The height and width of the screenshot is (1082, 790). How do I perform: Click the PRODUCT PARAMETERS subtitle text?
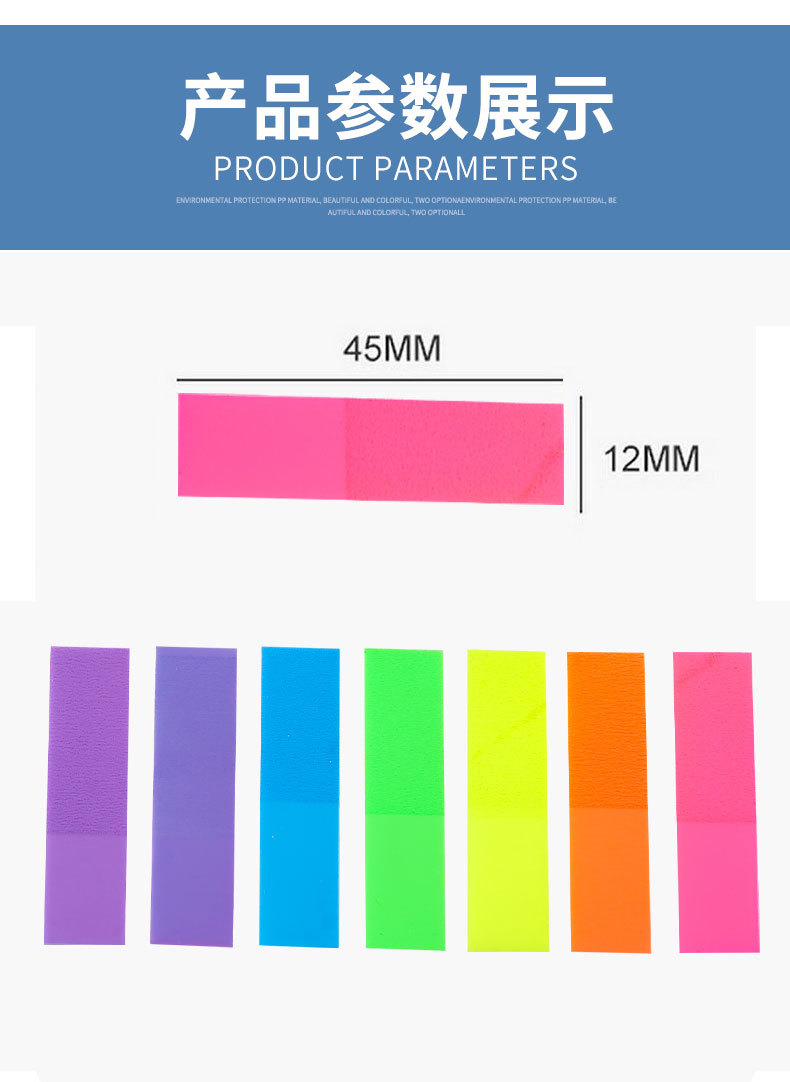click(396, 167)
